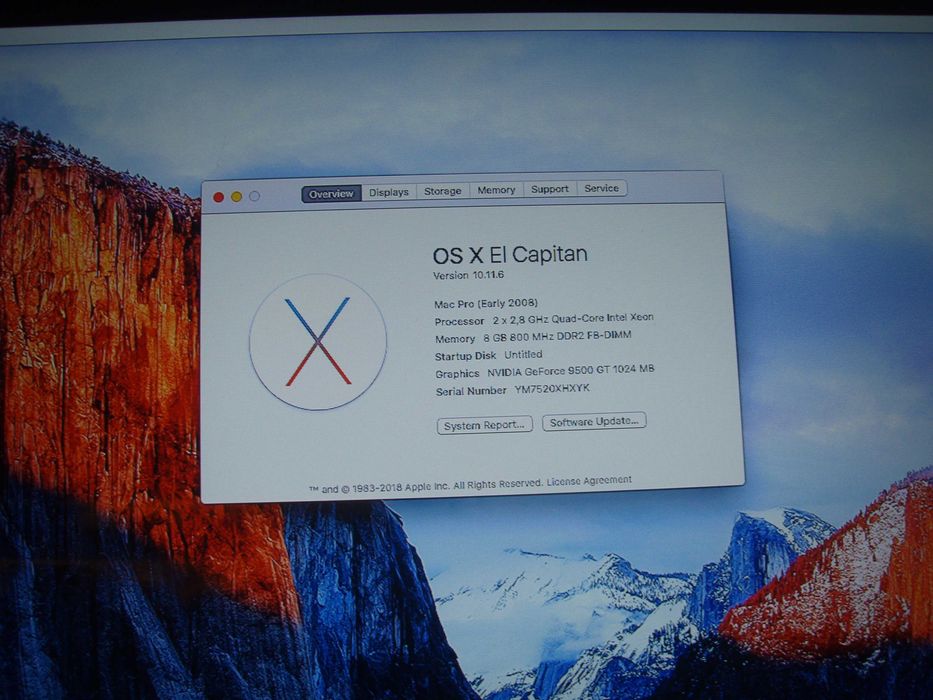Click the 2 x 2,8 GHz Quad-Core processor value
The width and height of the screenshot is (933, 700).
(x=573, y=318)
